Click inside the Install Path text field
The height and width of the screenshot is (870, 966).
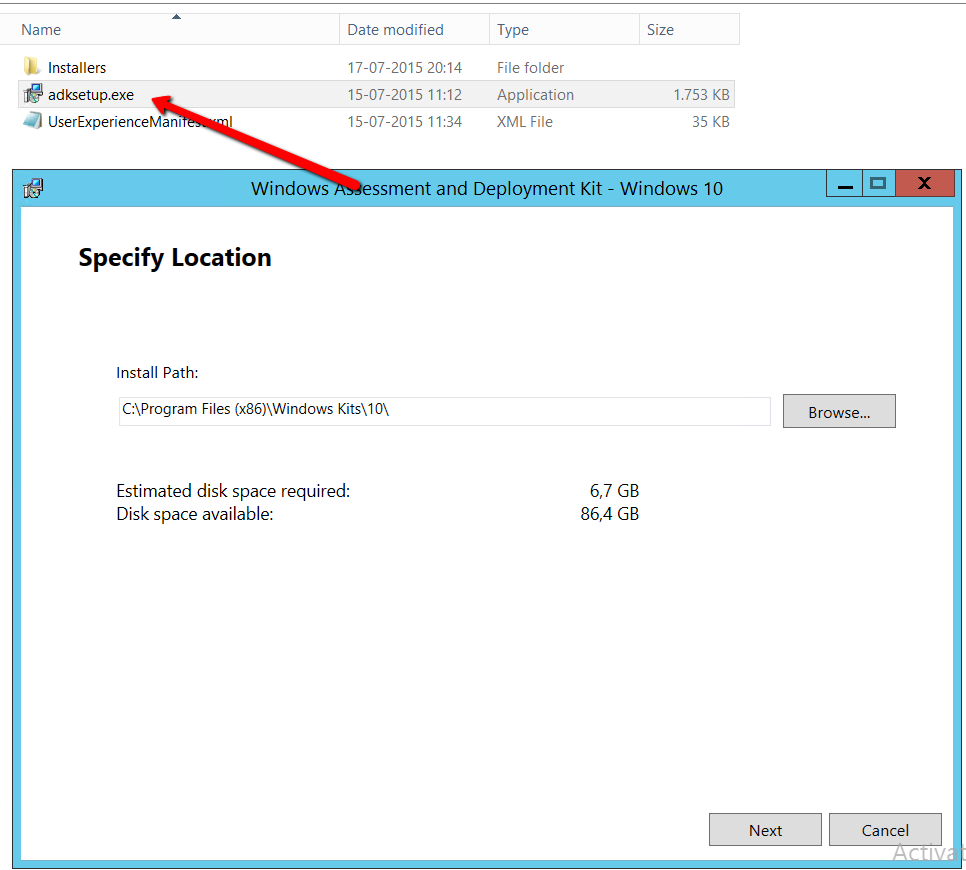click(x=444, y=411)
